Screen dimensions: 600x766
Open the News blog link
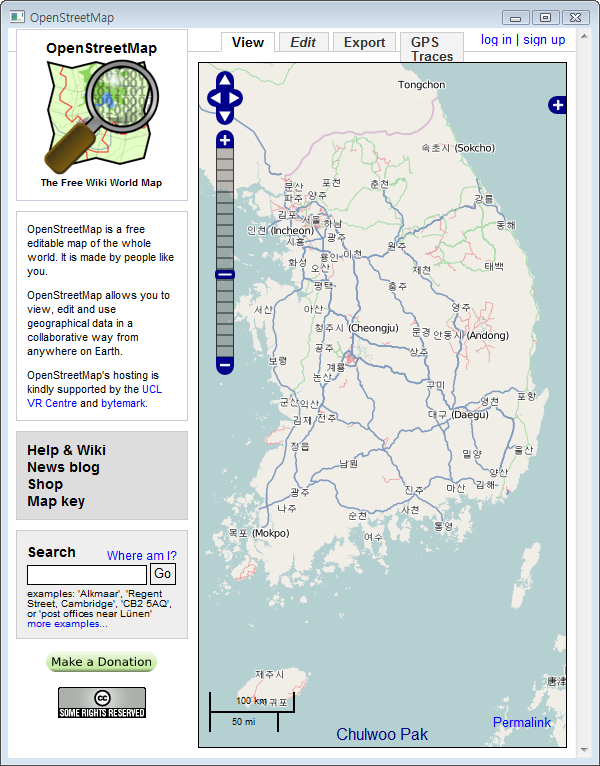click(x=64, y=467)
